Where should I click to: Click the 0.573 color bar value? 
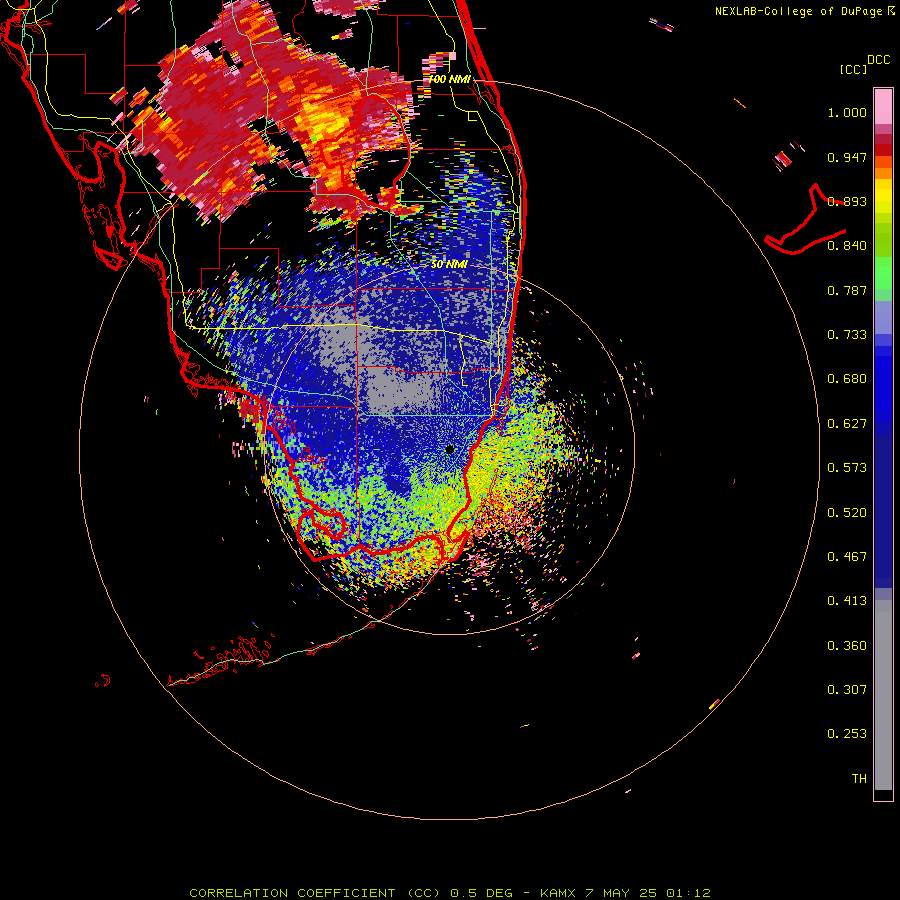(x=847, y=468)
